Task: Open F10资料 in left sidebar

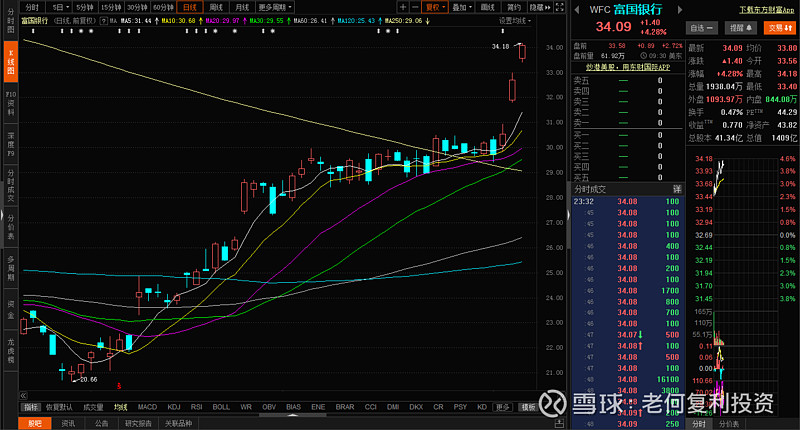Action: [x=11, y=103]
